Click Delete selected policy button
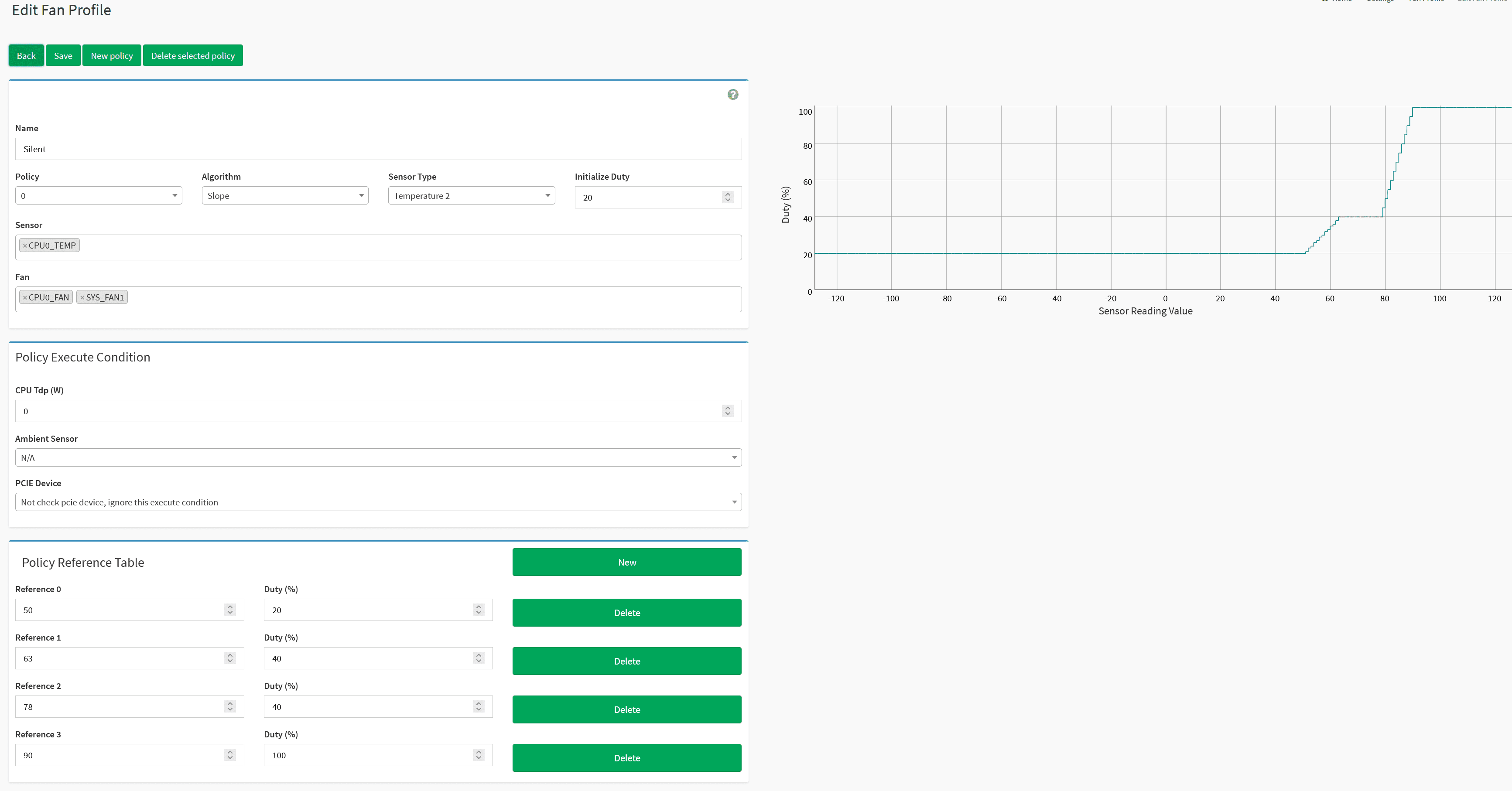The width and height of the screenshot is (1512, 791). click(x=192, y=56)
